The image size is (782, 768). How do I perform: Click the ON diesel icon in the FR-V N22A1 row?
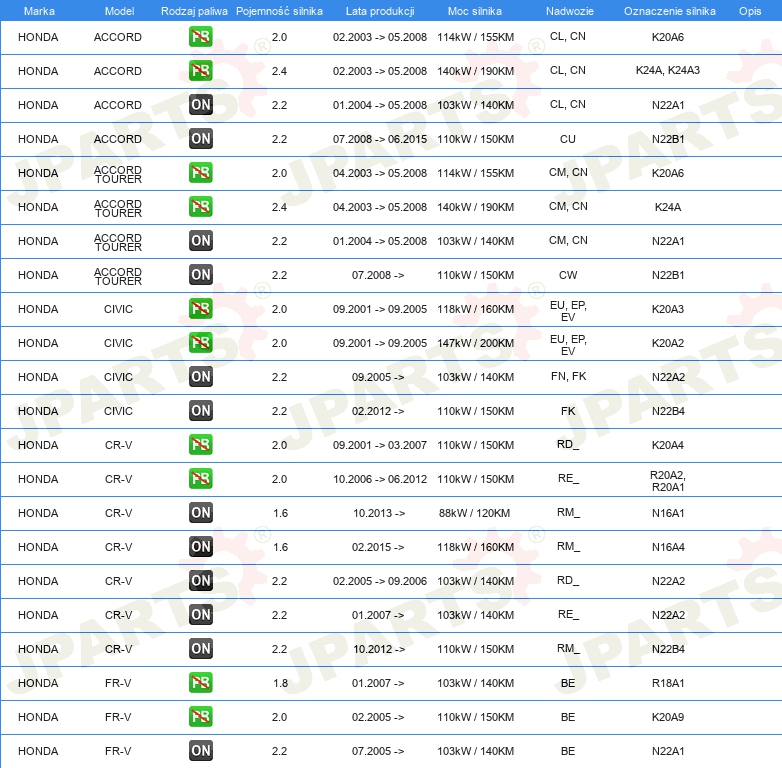pyautogui.click(x=200, y=751)
